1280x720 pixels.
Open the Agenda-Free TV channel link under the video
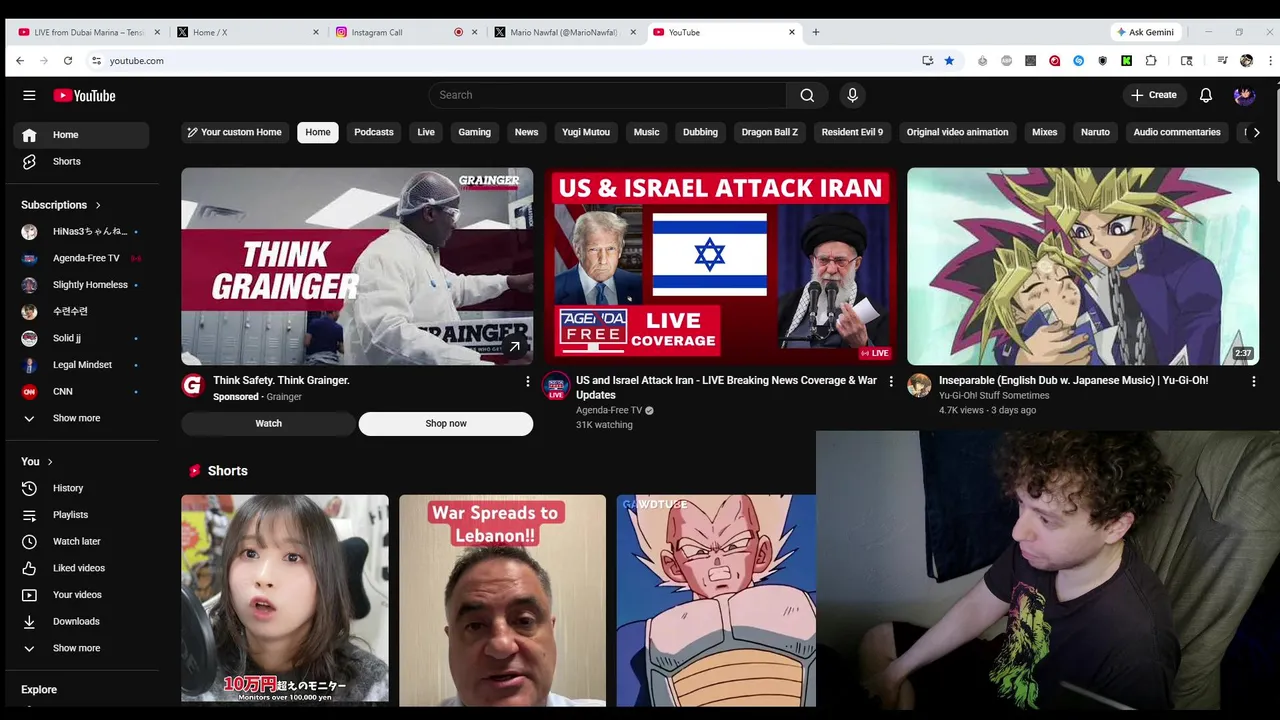(x=609, y=410)
